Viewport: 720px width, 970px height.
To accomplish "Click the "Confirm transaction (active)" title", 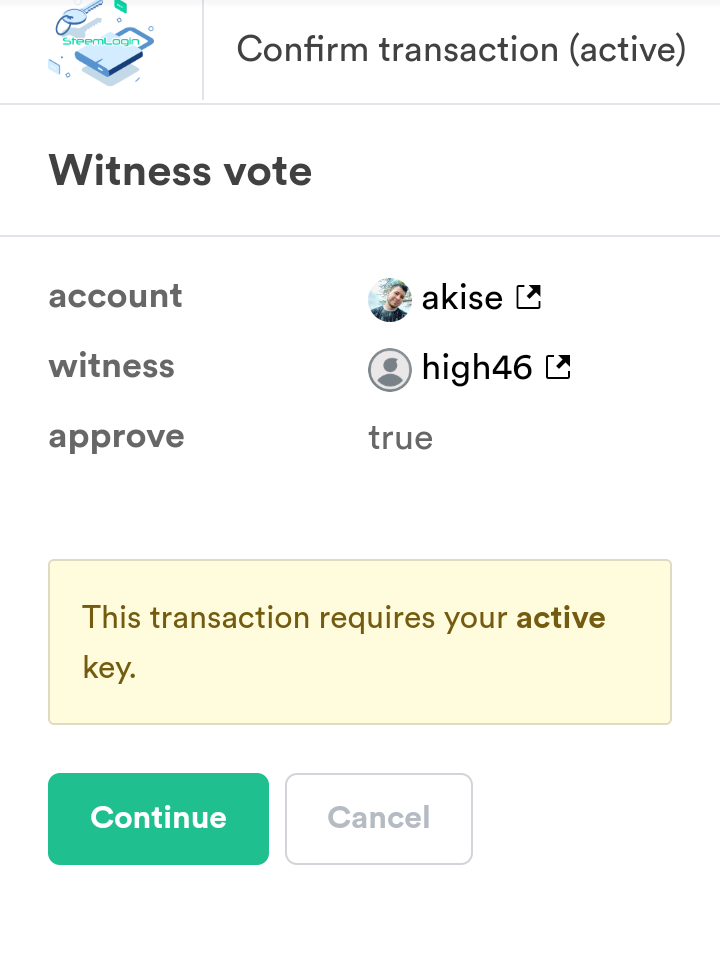I will coord(461,49).
